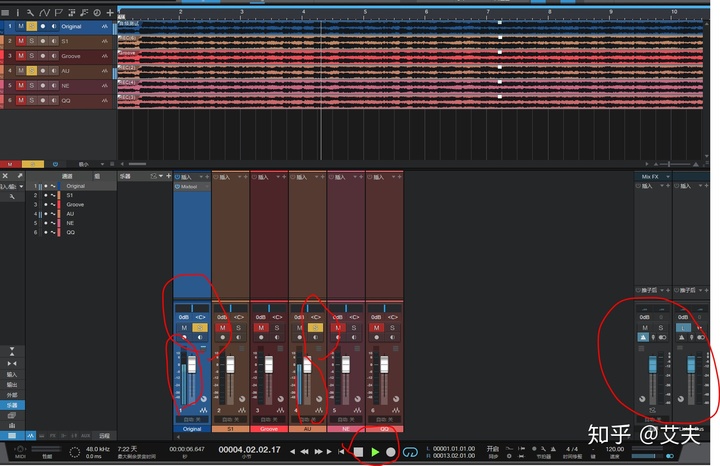Open inserts dropdown on Groove mixer channel
Image resolution: width=720 pixels, height=466 pixels.
coord(278,177)
